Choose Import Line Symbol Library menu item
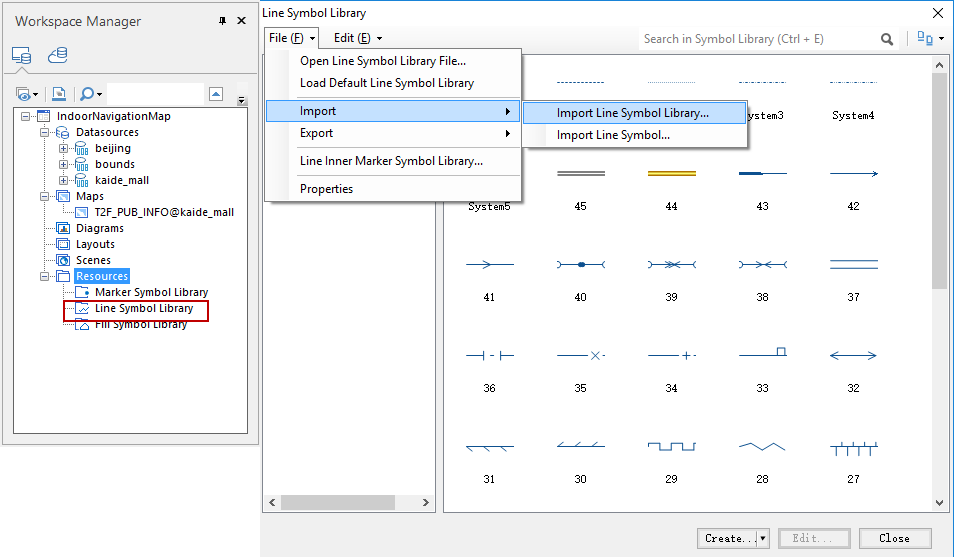This screenshot has width=956, height=557. tap(632, 113)
